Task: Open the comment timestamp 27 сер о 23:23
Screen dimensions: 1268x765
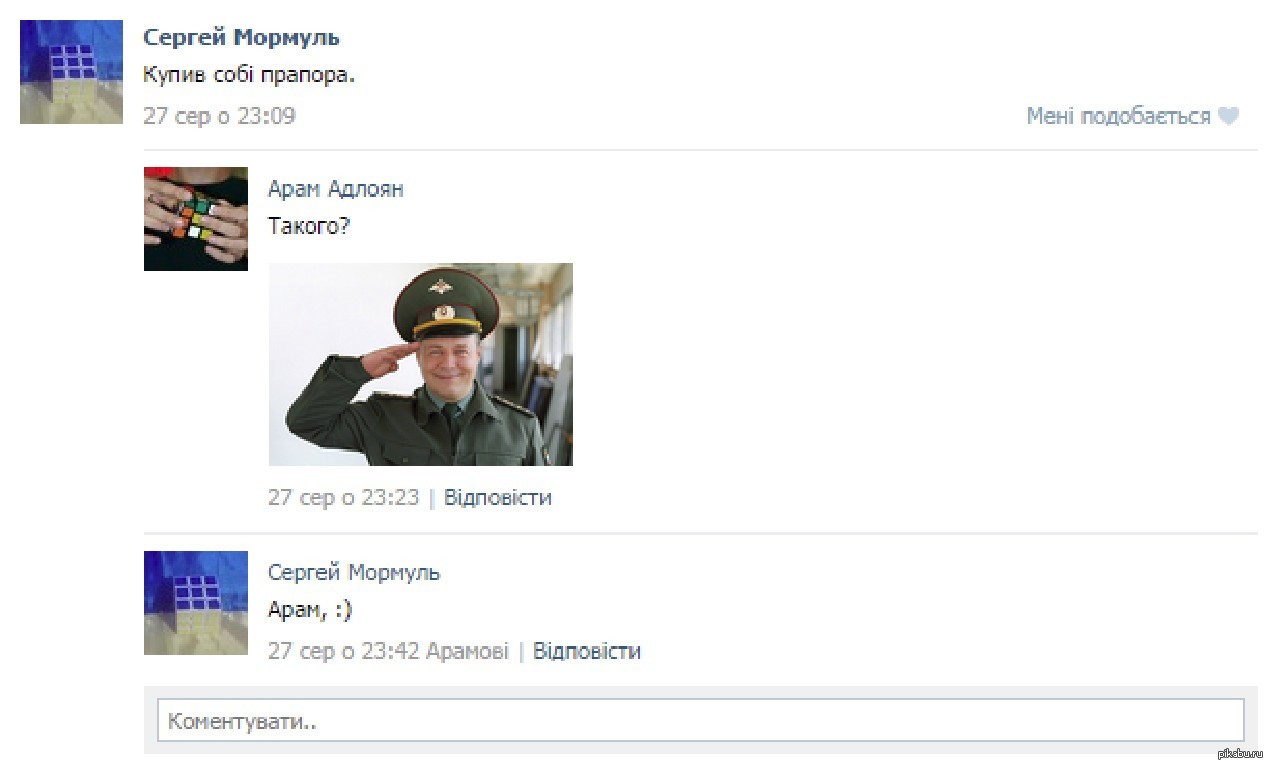Action: pyautogui.click(x=343, y=497)
